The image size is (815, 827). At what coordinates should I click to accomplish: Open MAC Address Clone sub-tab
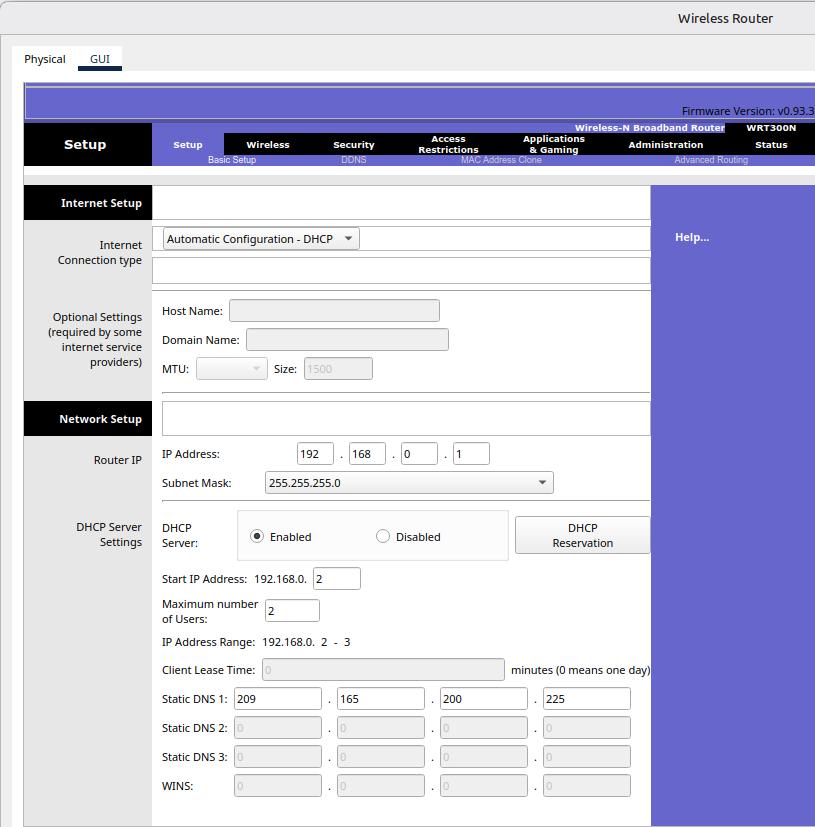(501, 160)
